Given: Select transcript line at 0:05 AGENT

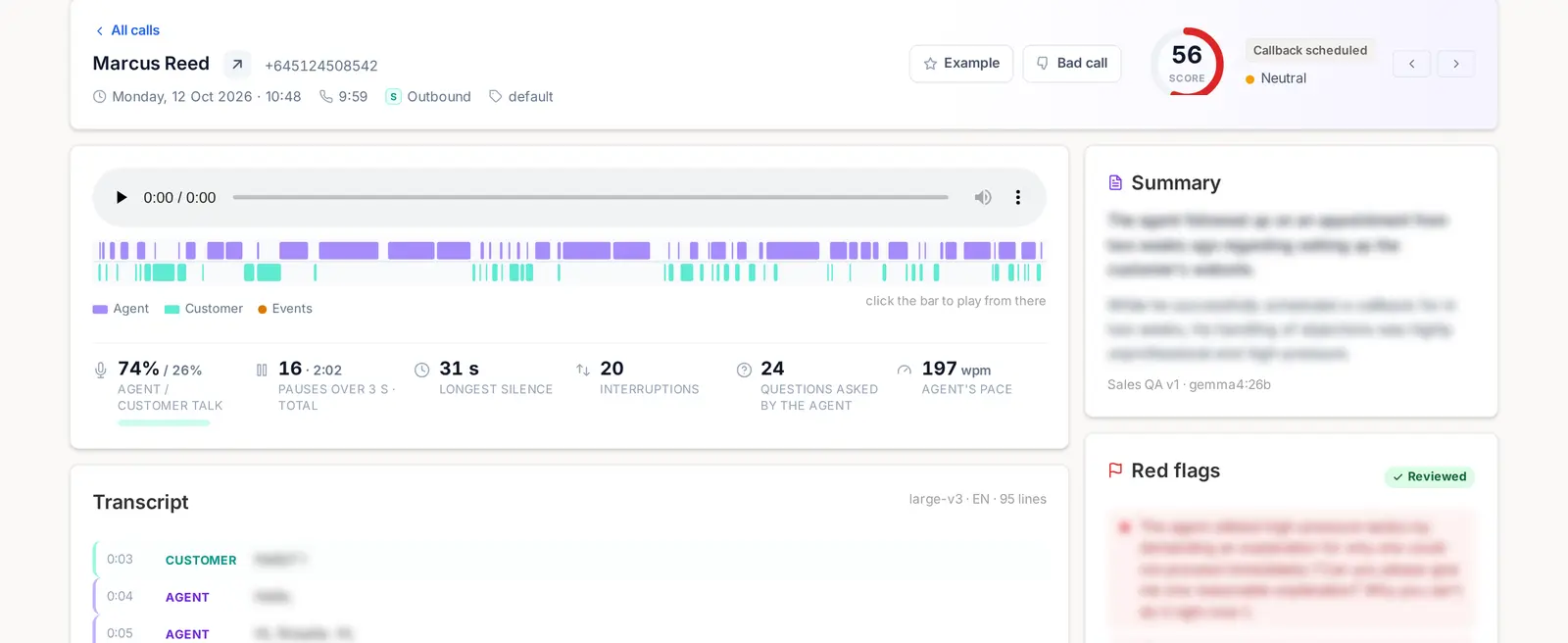Looking at the screenshot, I should click(569, 632).
